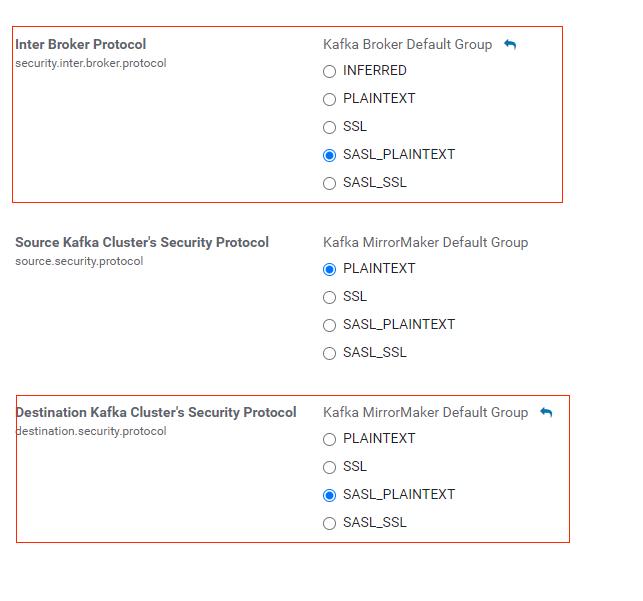Choose SSL for source Kafka cluster
This screenshot has height=601, width=643.
tap(329, 297)
